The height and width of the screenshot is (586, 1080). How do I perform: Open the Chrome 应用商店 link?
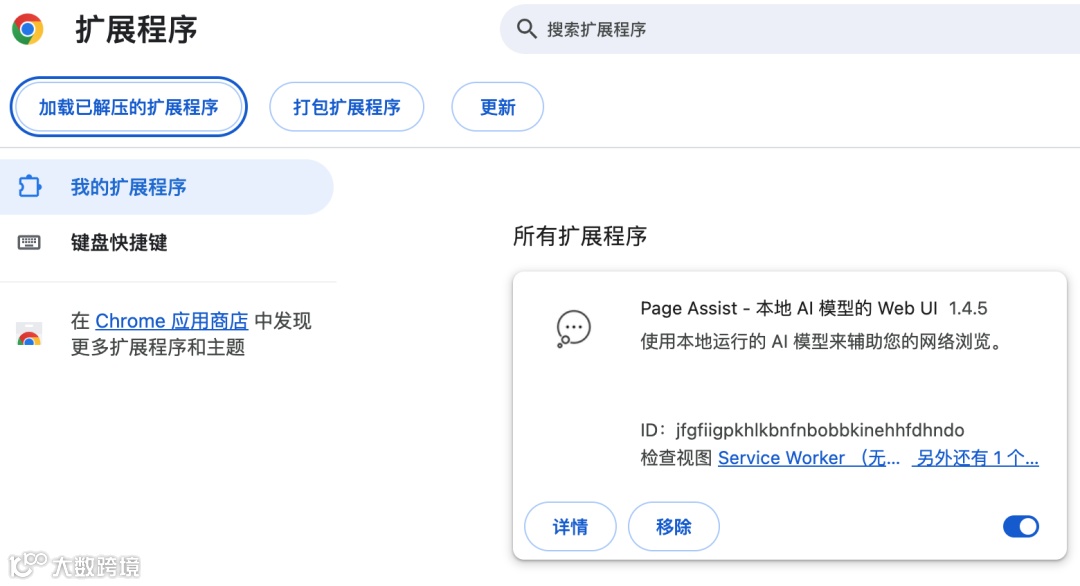click(x=172, y=321)
